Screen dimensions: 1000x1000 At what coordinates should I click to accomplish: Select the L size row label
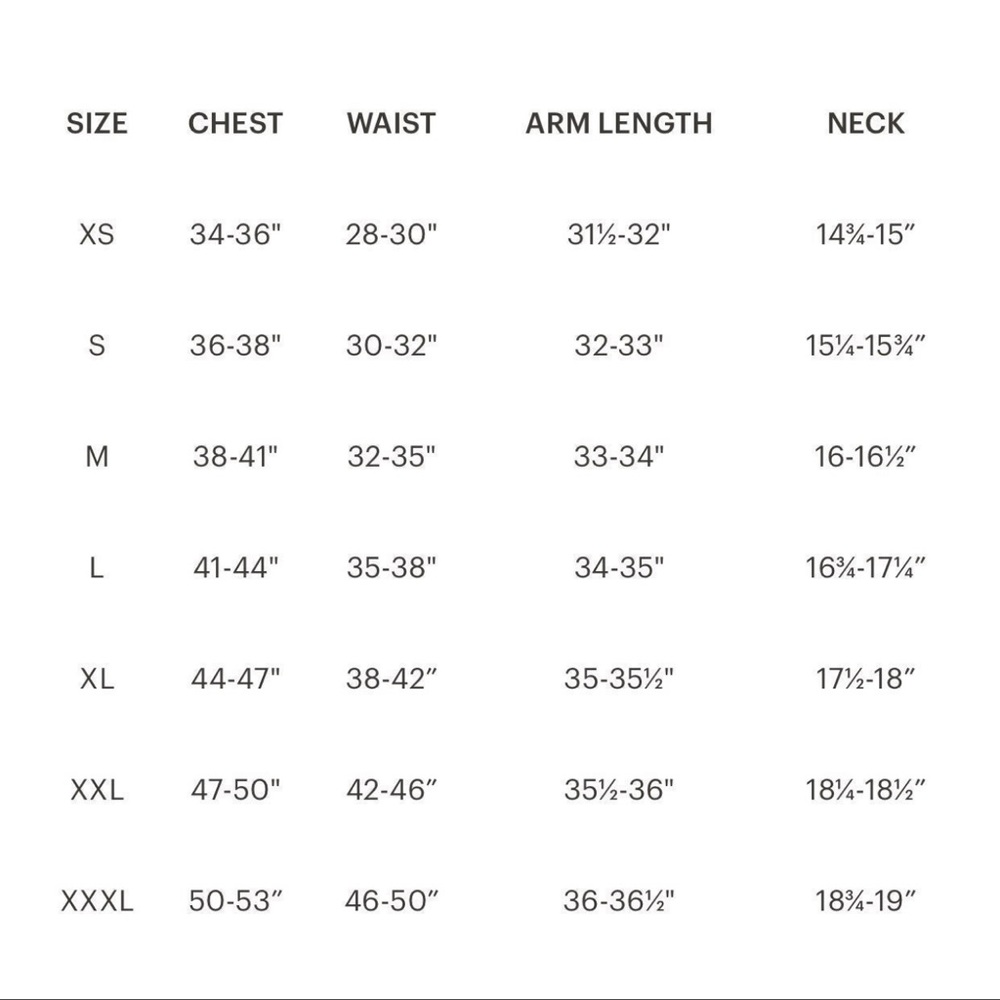click(x=96, y=567)
